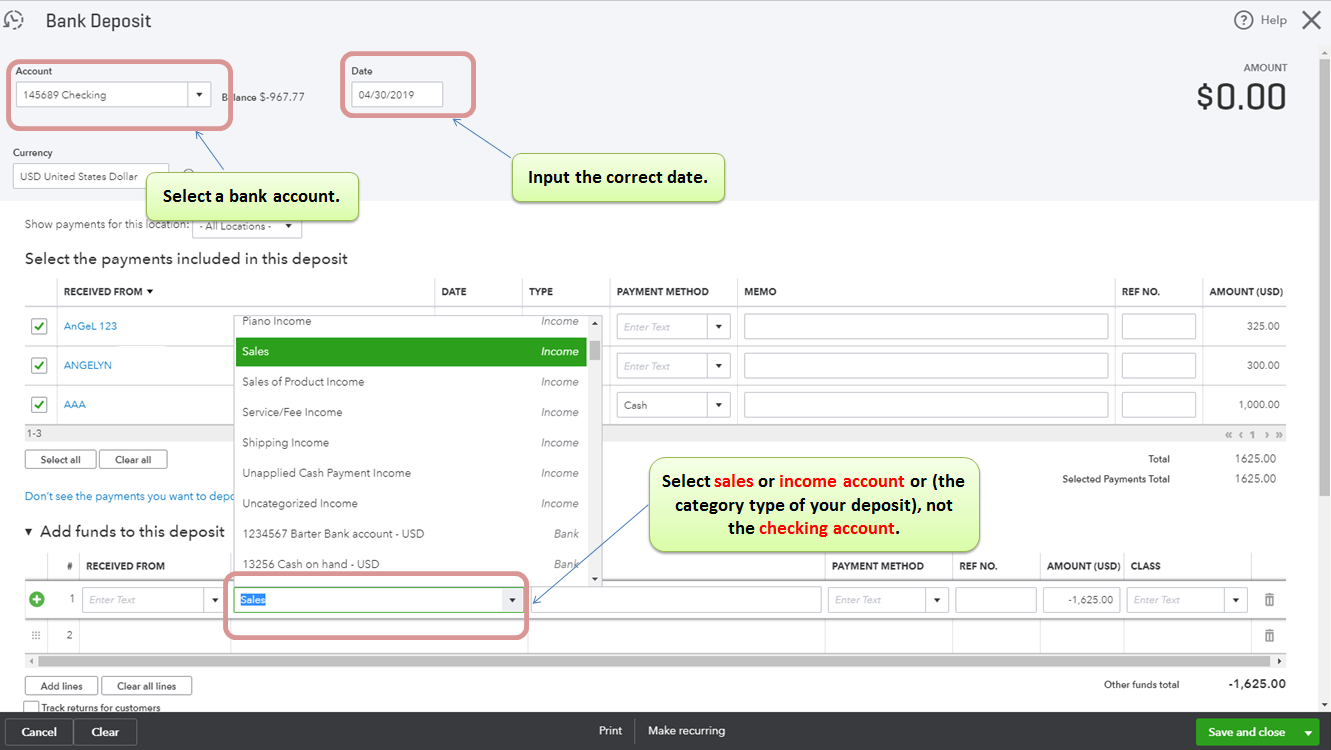Click the Currency USD United States Dollar field

click(x=91, y=177)
